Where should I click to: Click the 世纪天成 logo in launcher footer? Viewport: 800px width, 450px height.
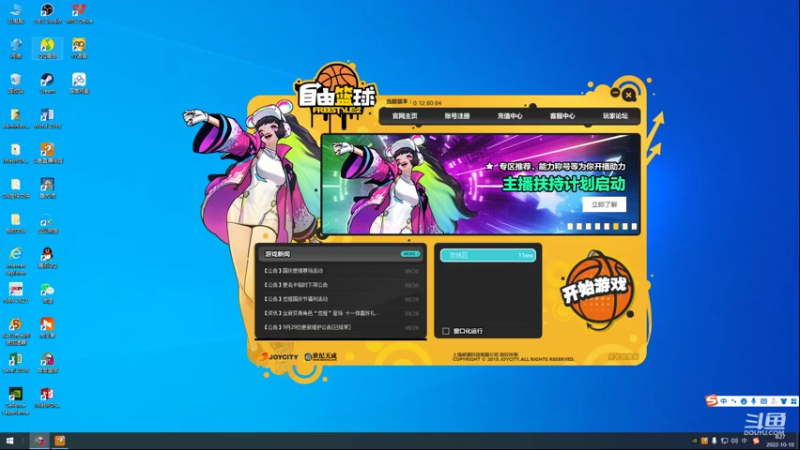point(320,357)
